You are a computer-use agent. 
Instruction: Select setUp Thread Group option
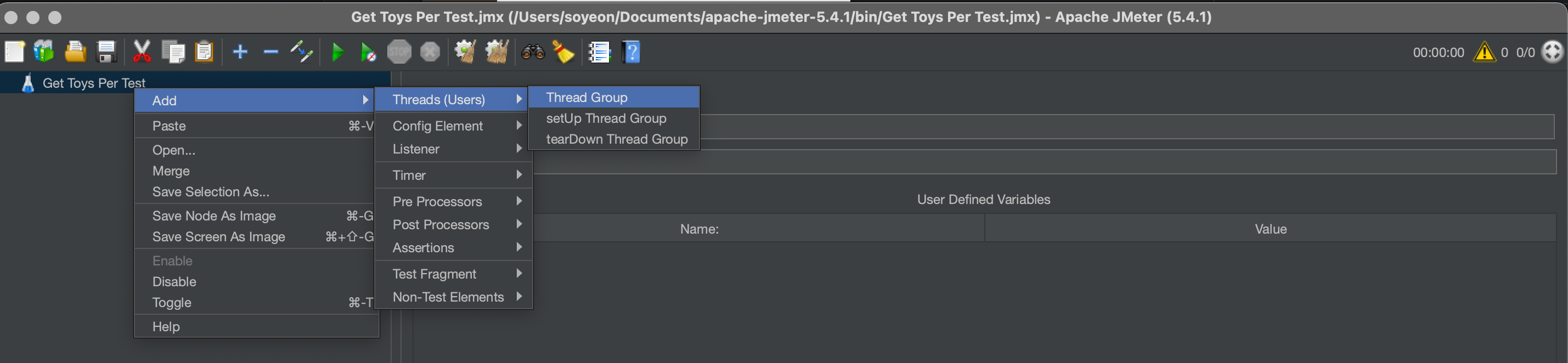613,118
